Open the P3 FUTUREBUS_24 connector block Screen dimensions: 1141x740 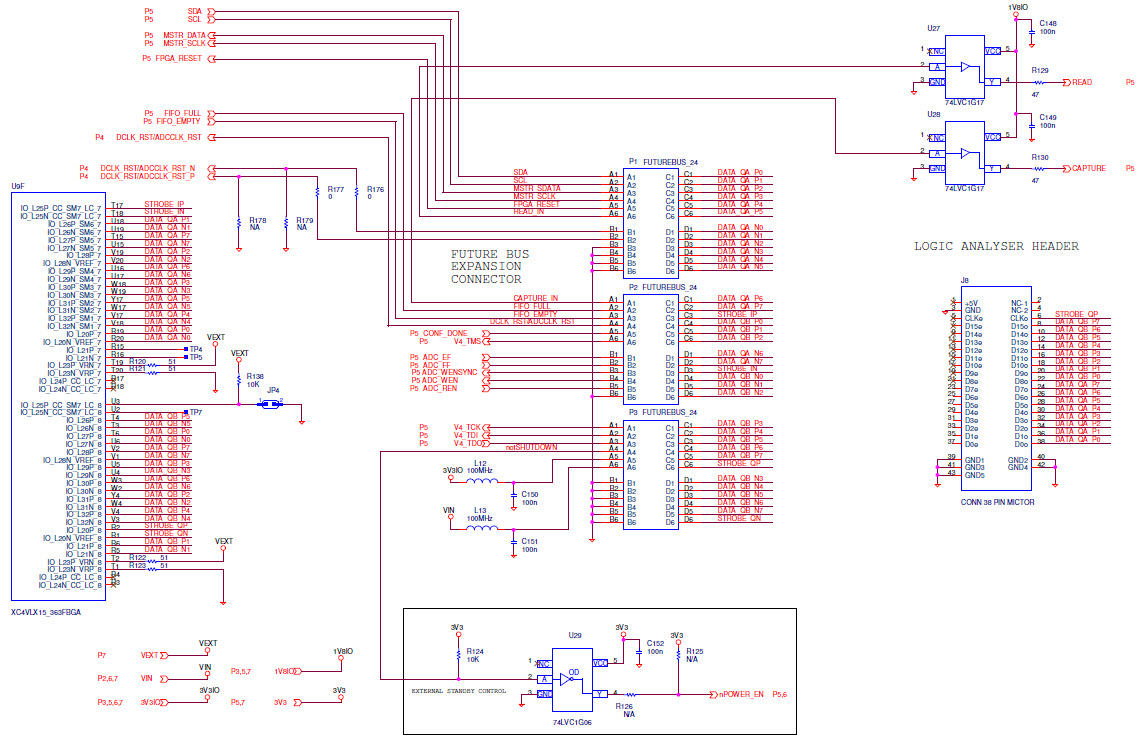649,475
